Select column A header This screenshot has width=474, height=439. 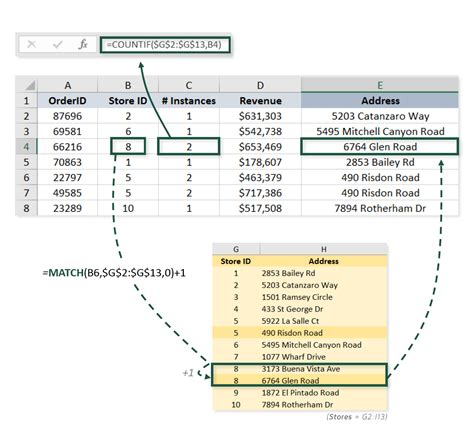click(x=68, y=85)
